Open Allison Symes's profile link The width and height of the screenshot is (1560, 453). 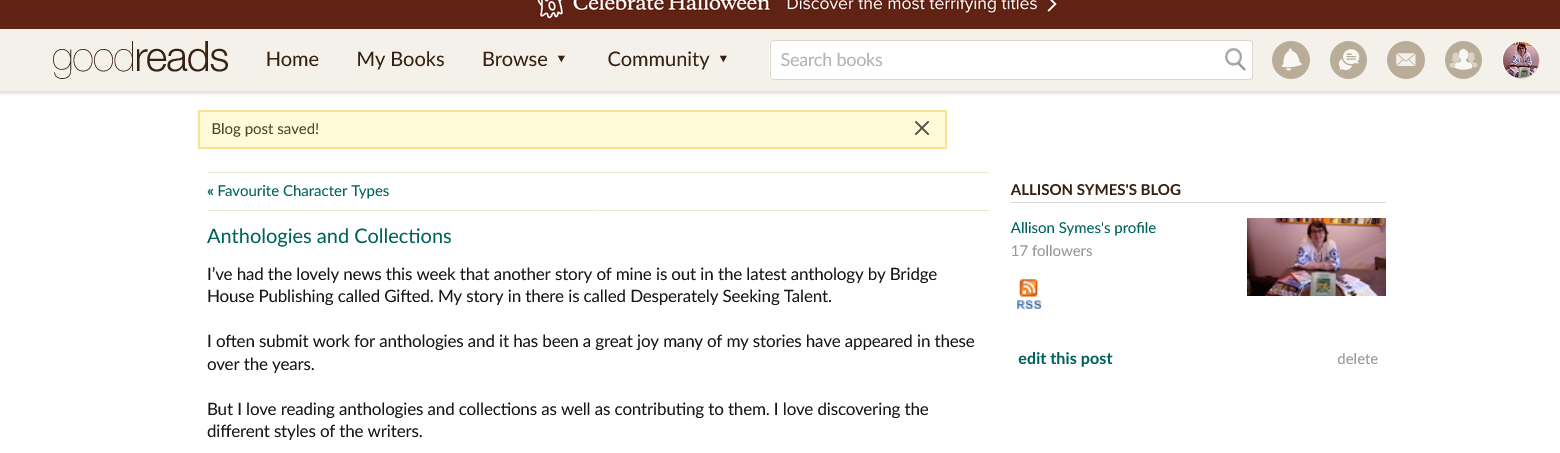tap(1083, 228)
